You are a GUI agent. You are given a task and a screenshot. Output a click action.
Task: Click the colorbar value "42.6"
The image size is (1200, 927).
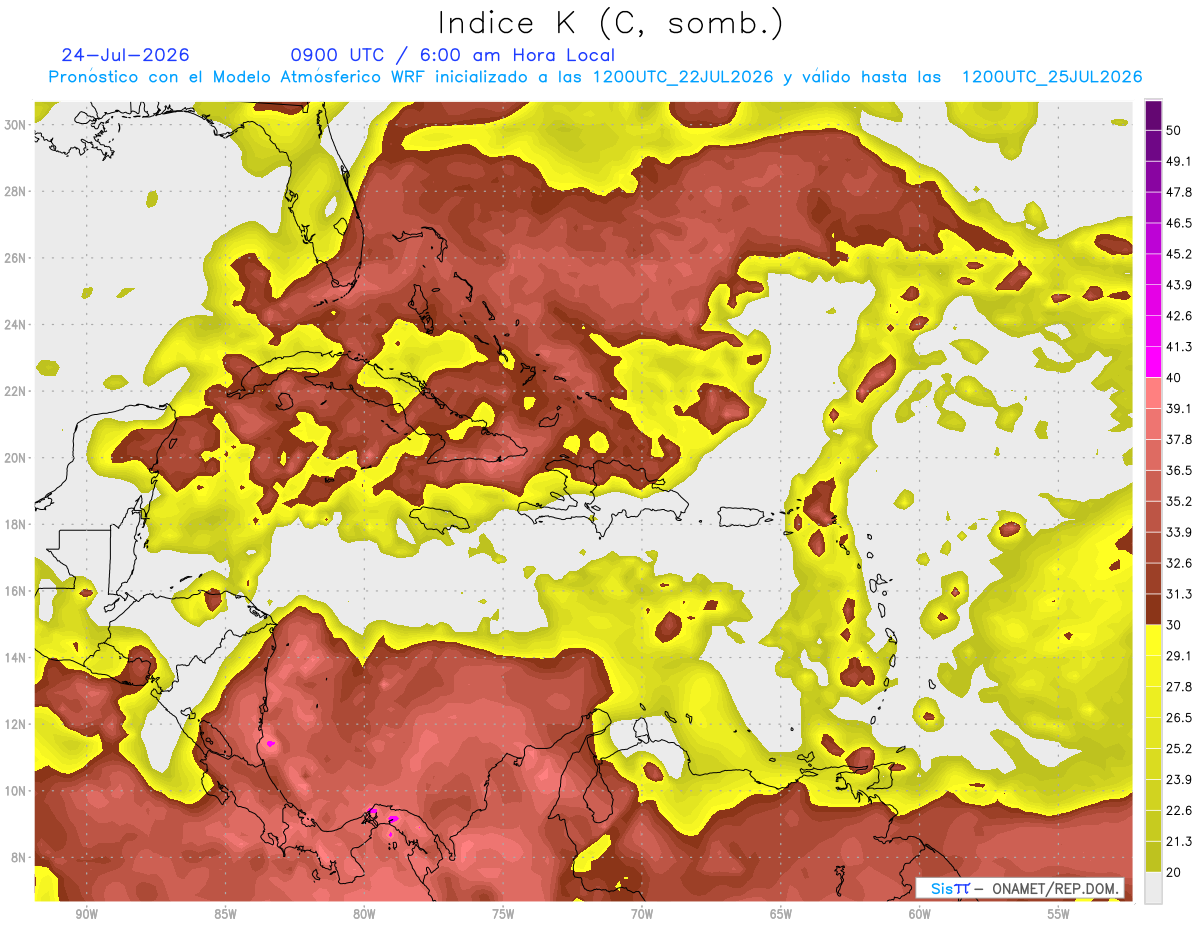coord(1178,316)
